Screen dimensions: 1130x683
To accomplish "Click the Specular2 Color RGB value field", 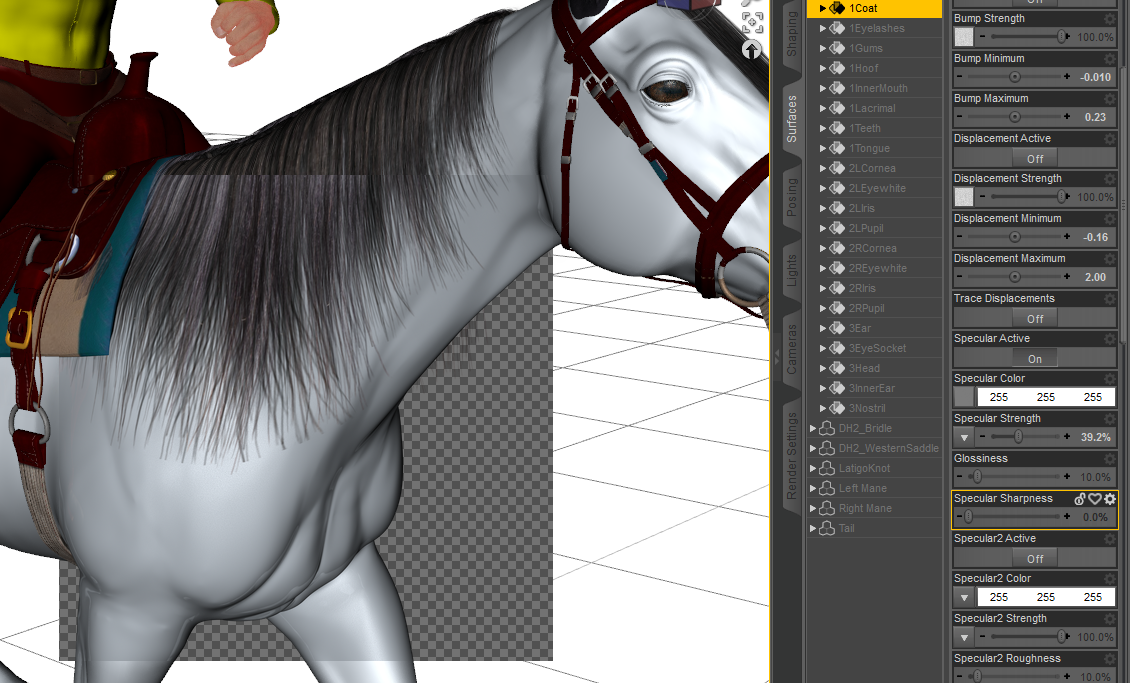I will click(x=1046, y=597).
